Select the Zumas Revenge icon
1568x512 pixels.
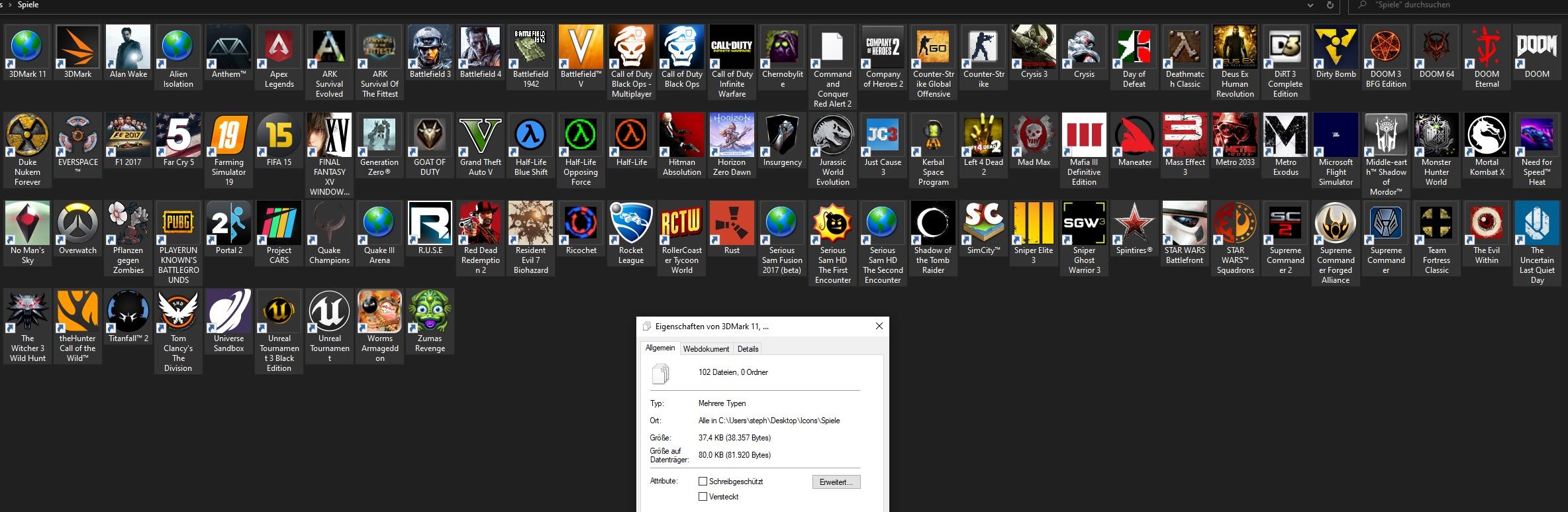[x=430, y=322]
